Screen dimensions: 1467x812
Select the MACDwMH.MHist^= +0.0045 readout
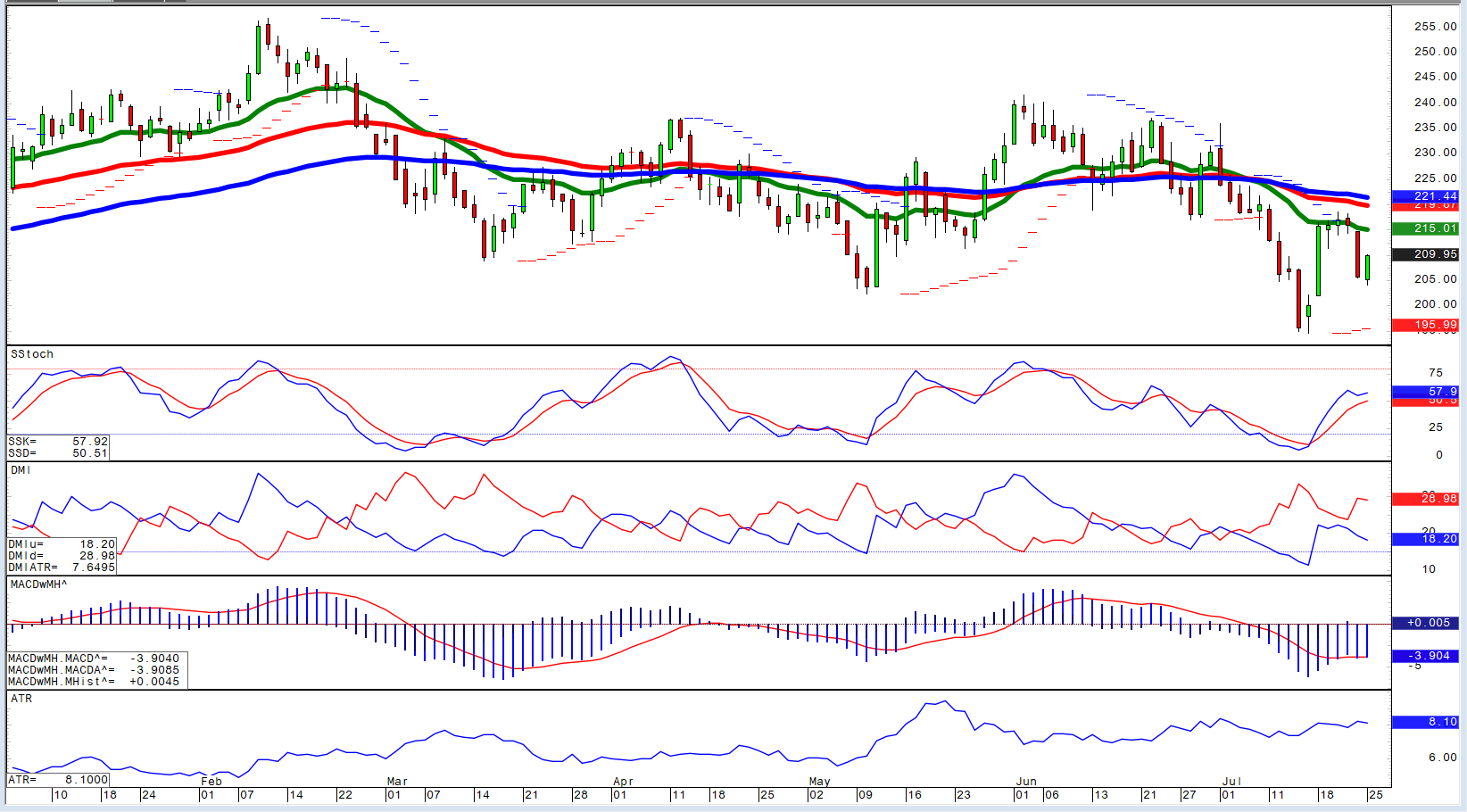(95, 682)
